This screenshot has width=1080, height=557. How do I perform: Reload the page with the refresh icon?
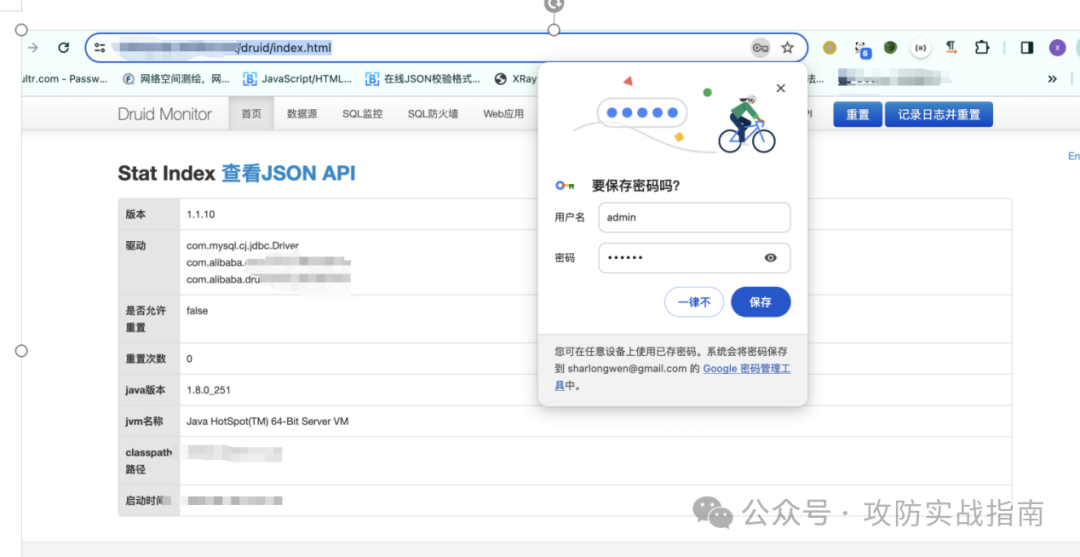click(x=63, y=48)
